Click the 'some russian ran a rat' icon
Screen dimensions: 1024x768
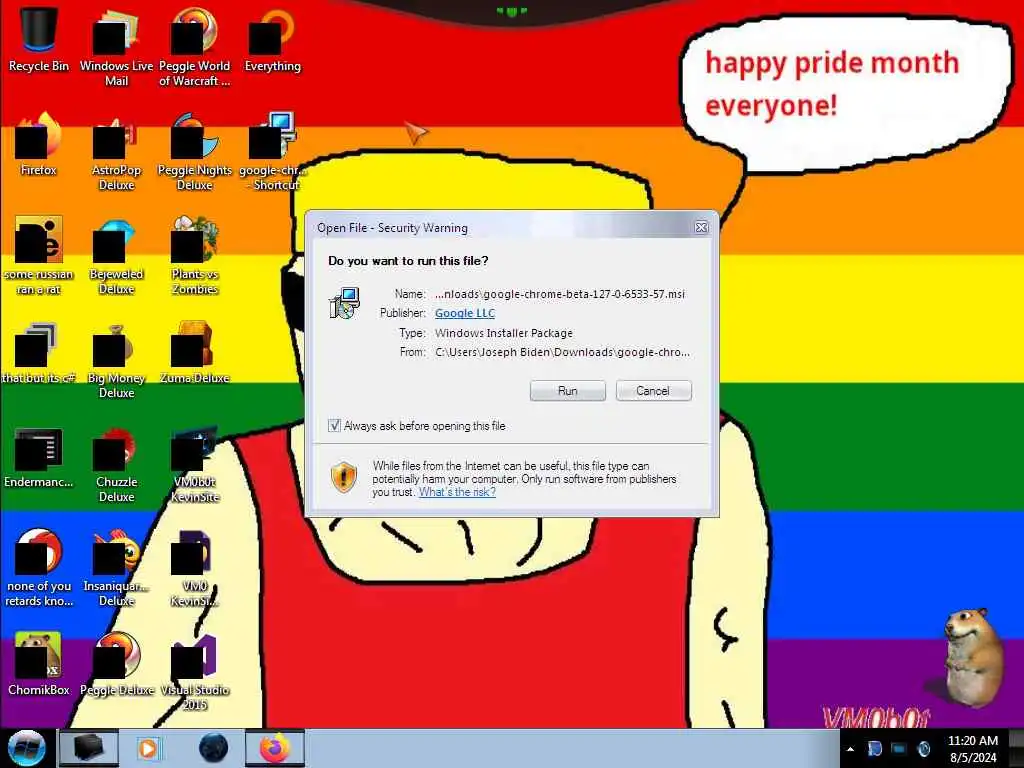click(x=39, y=256)
